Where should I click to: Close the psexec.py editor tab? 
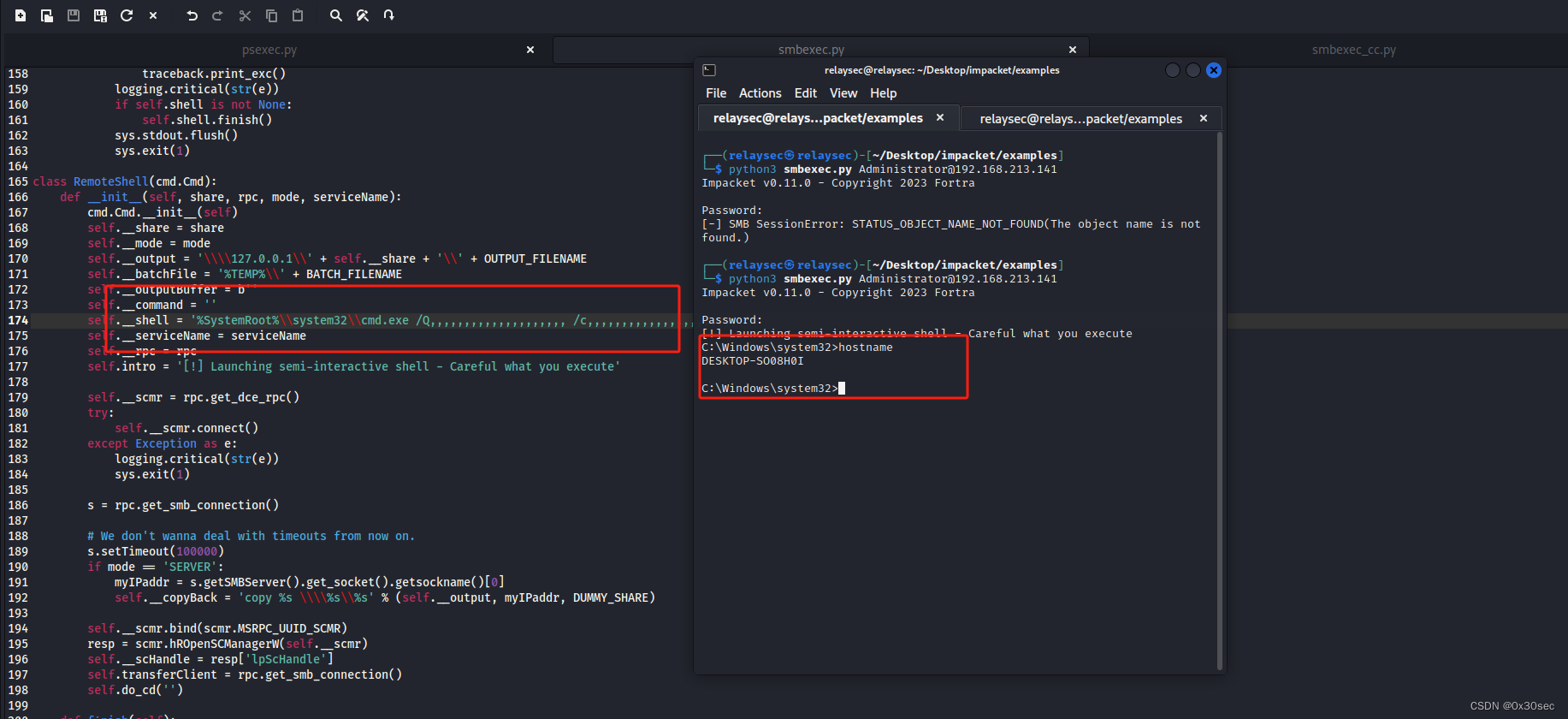[530, 50]
